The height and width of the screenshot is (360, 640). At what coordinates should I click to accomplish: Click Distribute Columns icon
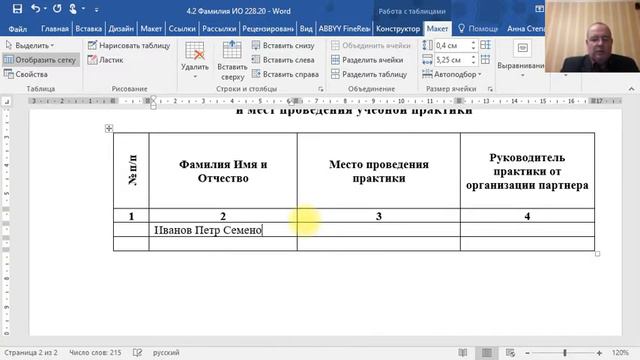click(485, 60)
